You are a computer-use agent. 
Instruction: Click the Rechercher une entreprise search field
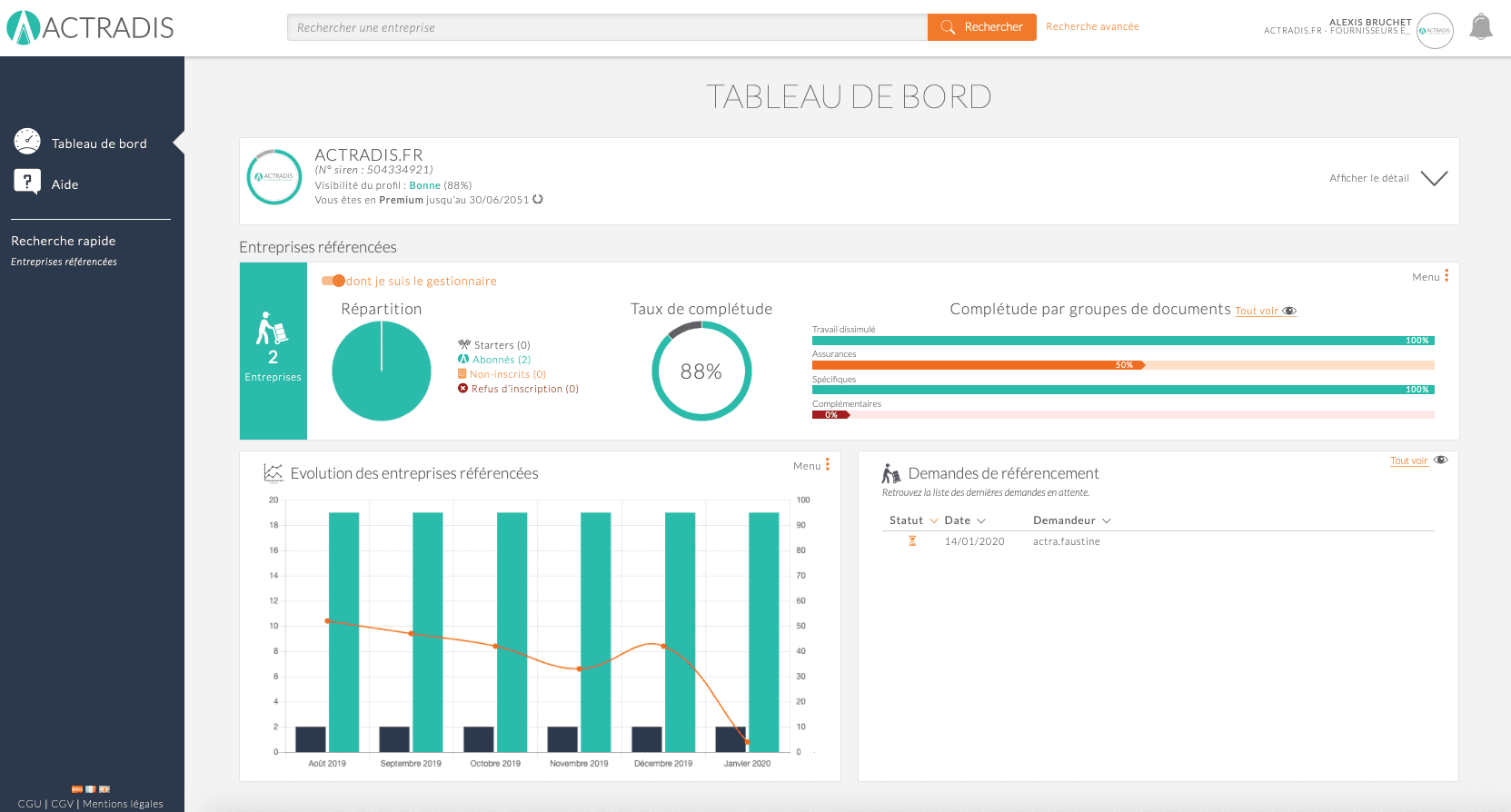click(607, 27)
